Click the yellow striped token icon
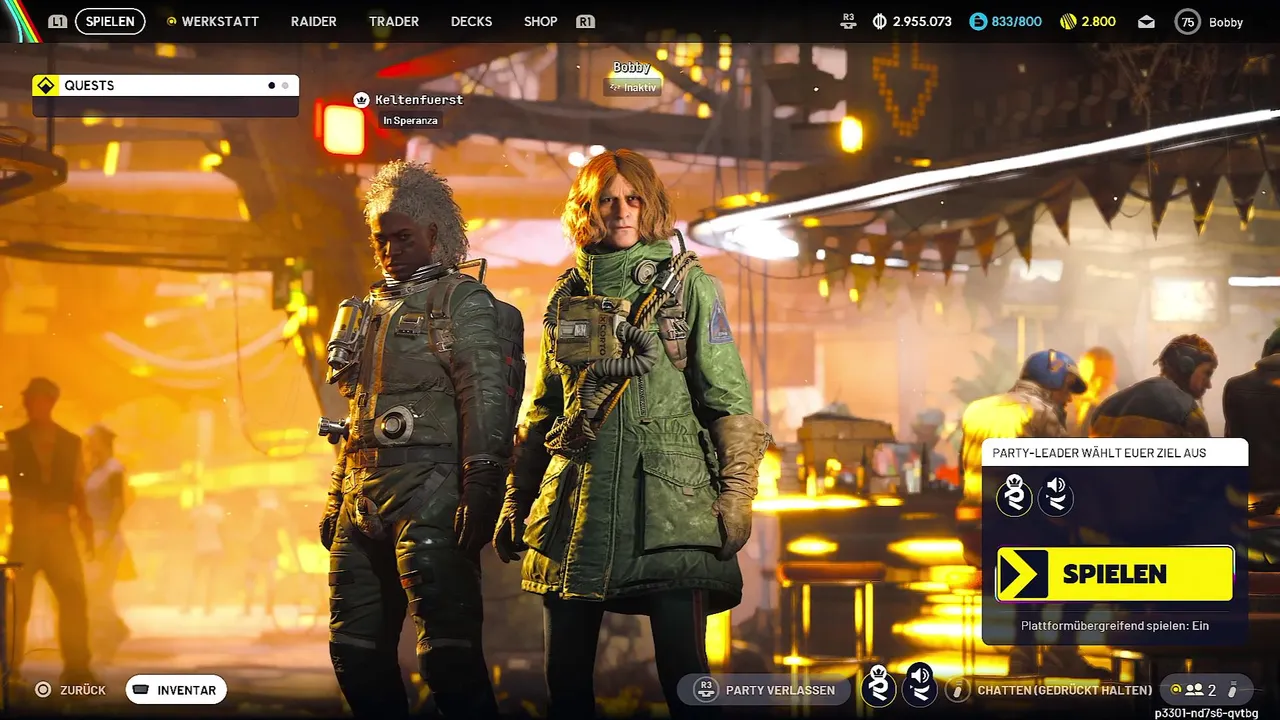 [1068, 21]
